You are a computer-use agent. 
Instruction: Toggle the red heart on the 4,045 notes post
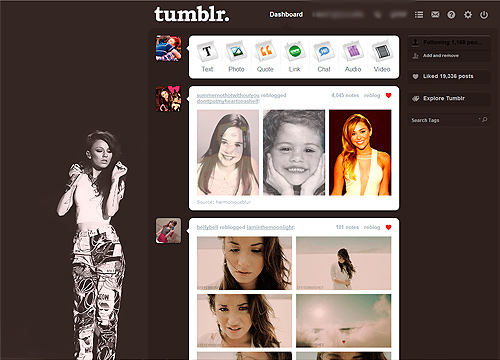click(x=388, y=95)
